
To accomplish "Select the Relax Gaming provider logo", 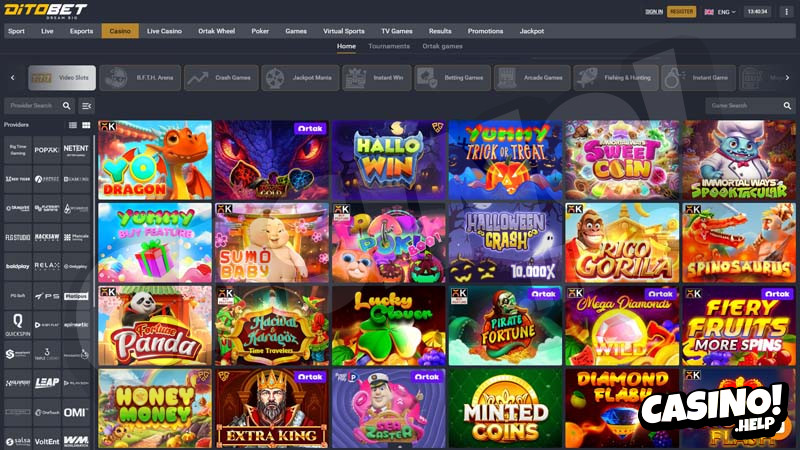I will [47, 266].
